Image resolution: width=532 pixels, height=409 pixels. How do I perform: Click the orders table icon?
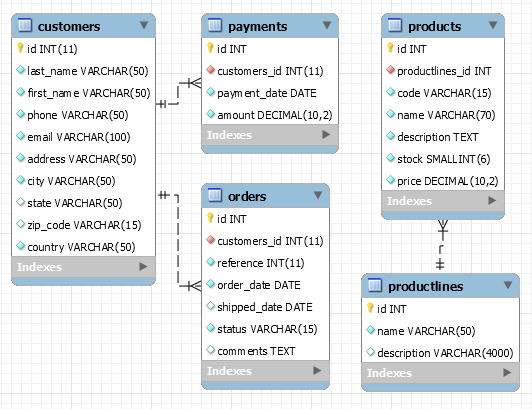[215, 195]
